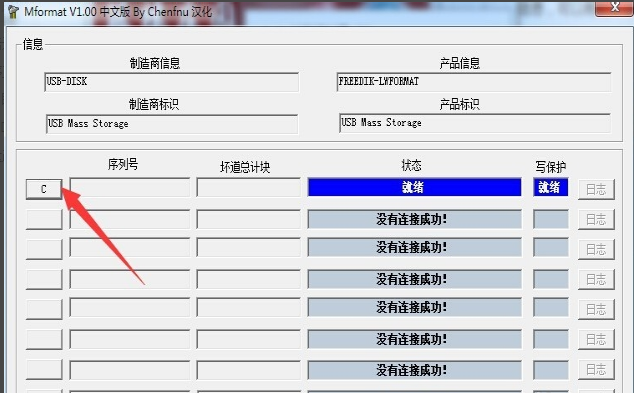Click the field under 制造商标识
This screenshot has width=634, height=395.
tap(172, 124)
